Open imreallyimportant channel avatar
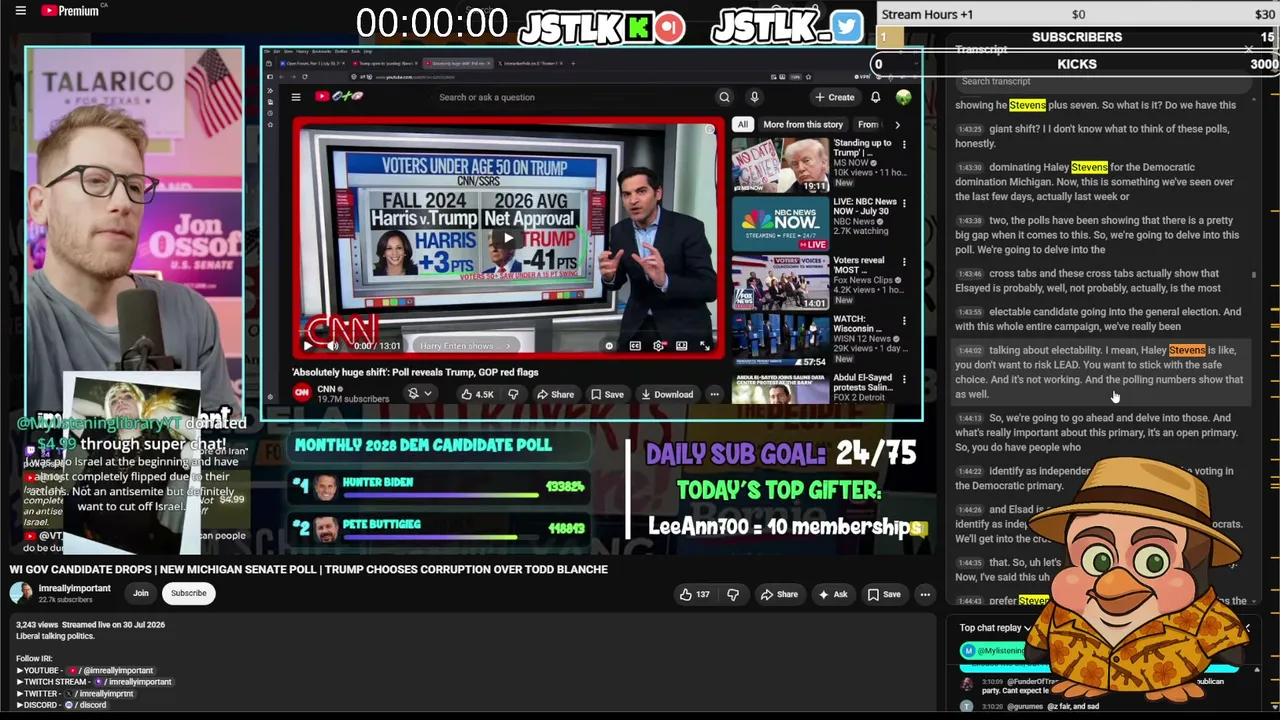This screenshot has width=1280, height=720. pyautogui.click(x=21, y=593)
